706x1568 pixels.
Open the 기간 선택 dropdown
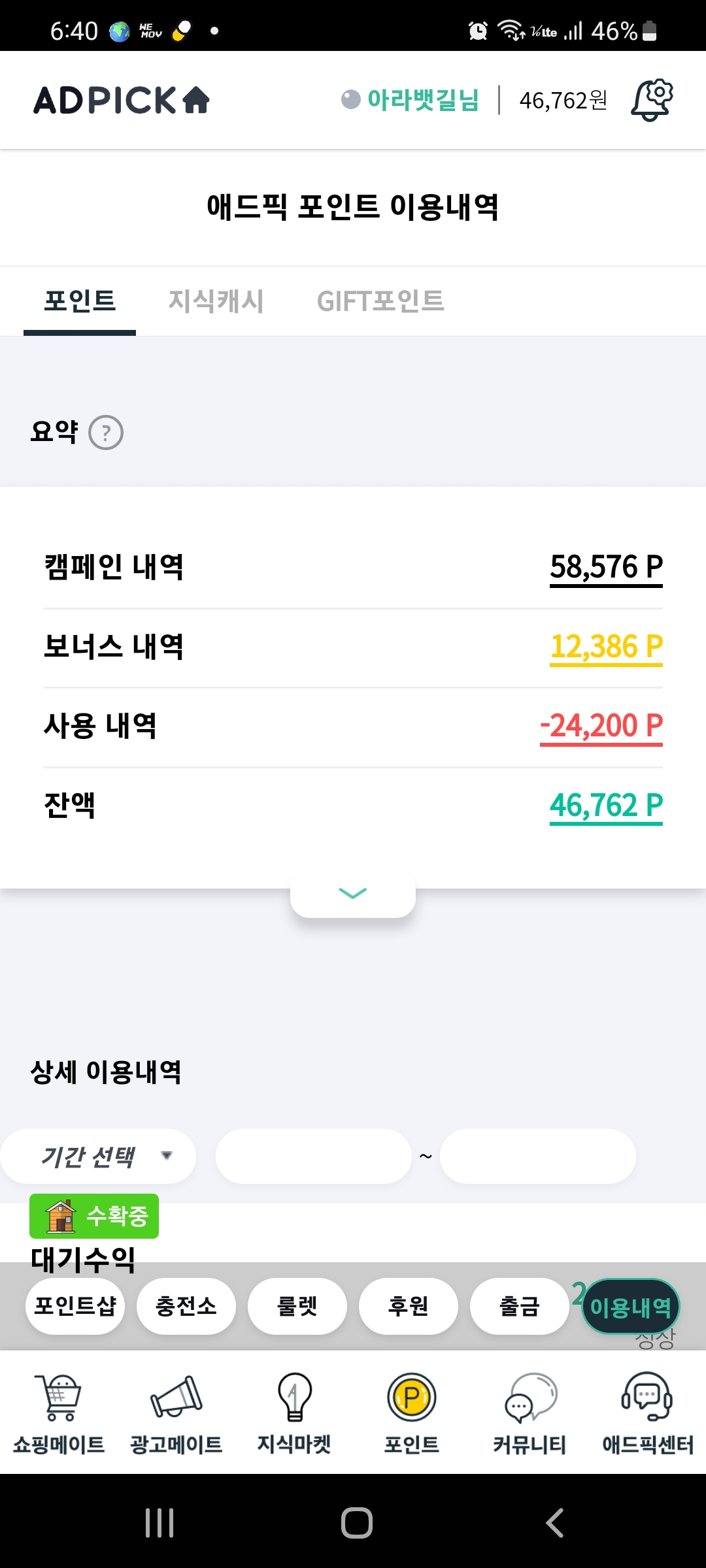(98, 1156)
